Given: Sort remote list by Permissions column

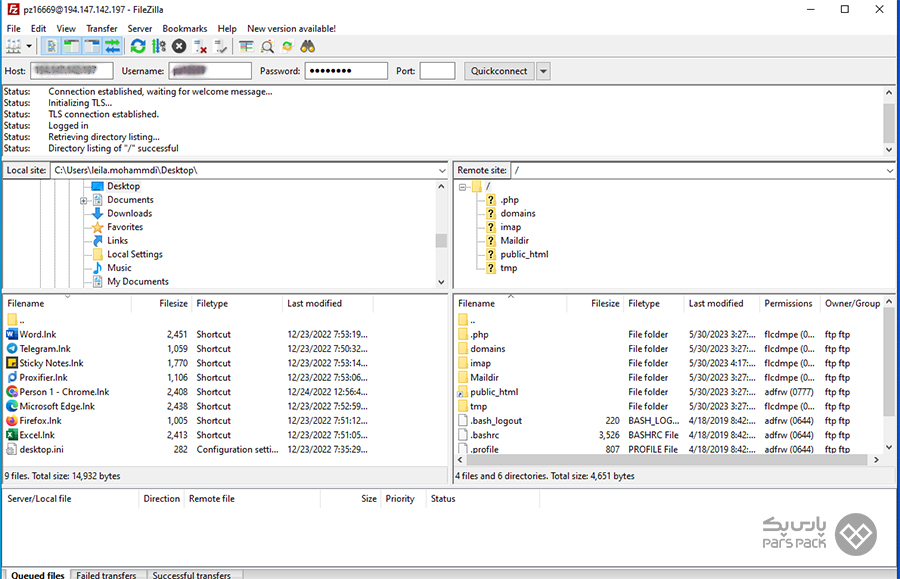Looking at the screenshot, I should [788, 303].
